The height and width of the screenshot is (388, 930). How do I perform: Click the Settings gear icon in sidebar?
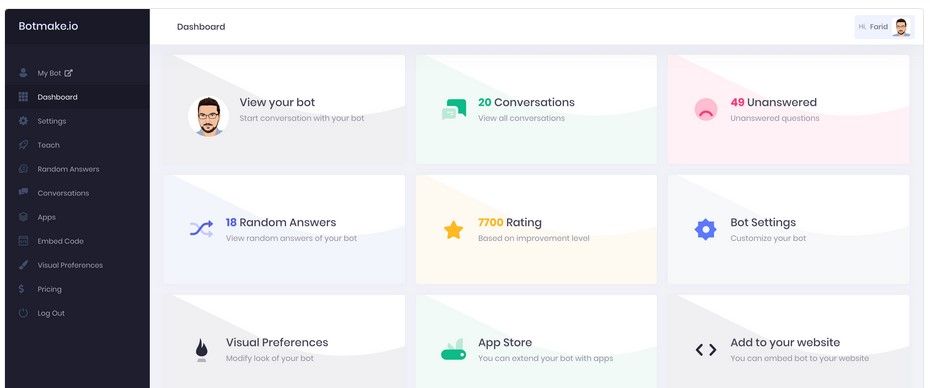(23, 121)
